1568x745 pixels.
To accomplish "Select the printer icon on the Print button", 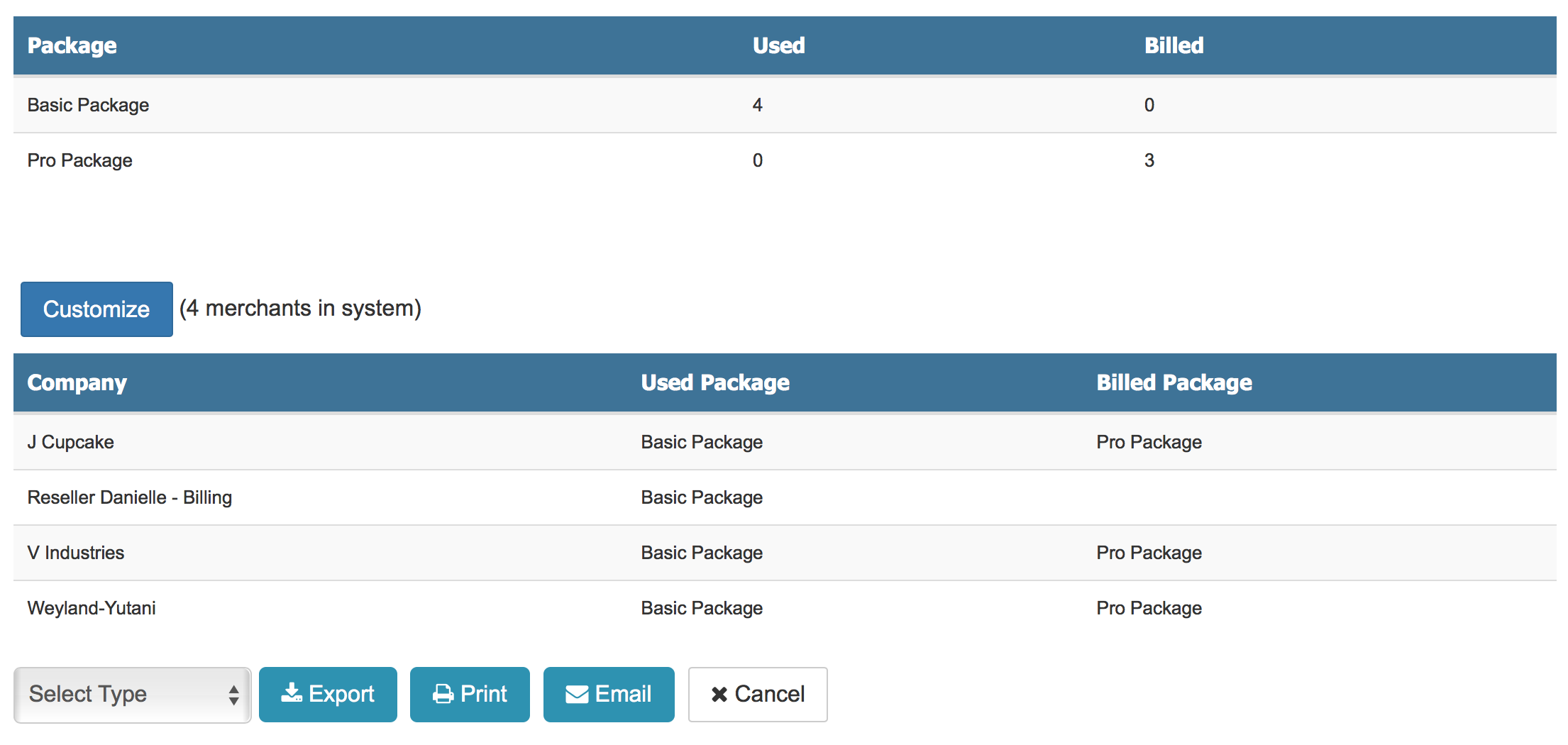I will [x=443, y=694].
